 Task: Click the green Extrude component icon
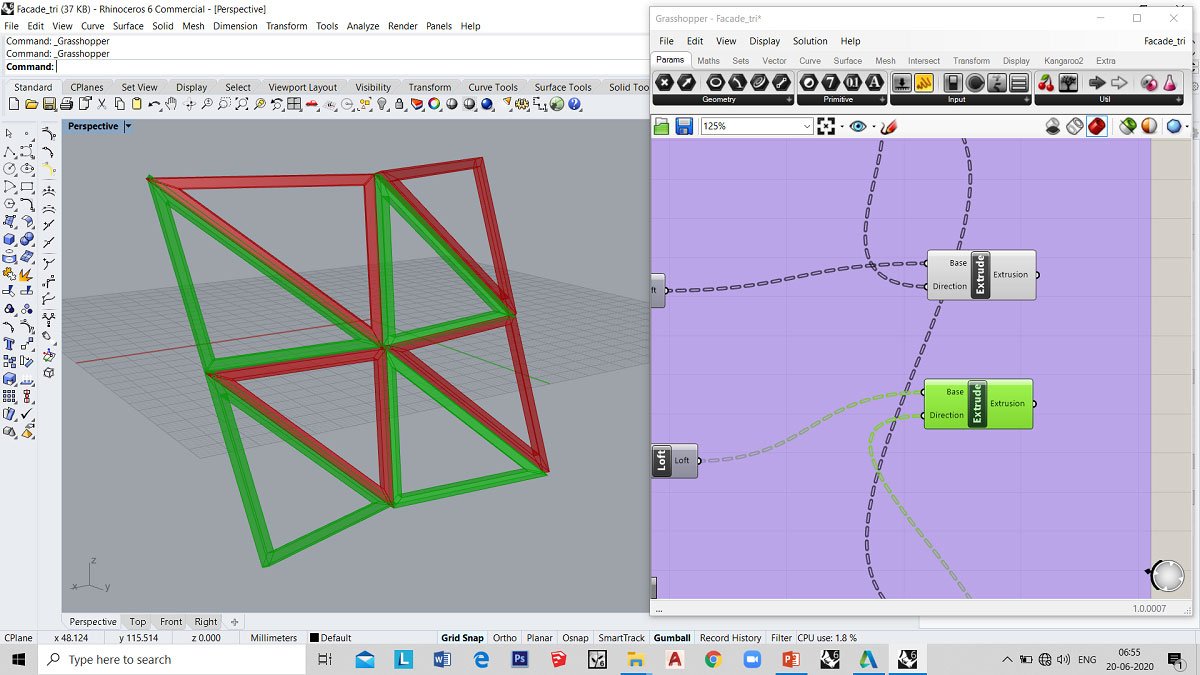click(x=977, y=404)
